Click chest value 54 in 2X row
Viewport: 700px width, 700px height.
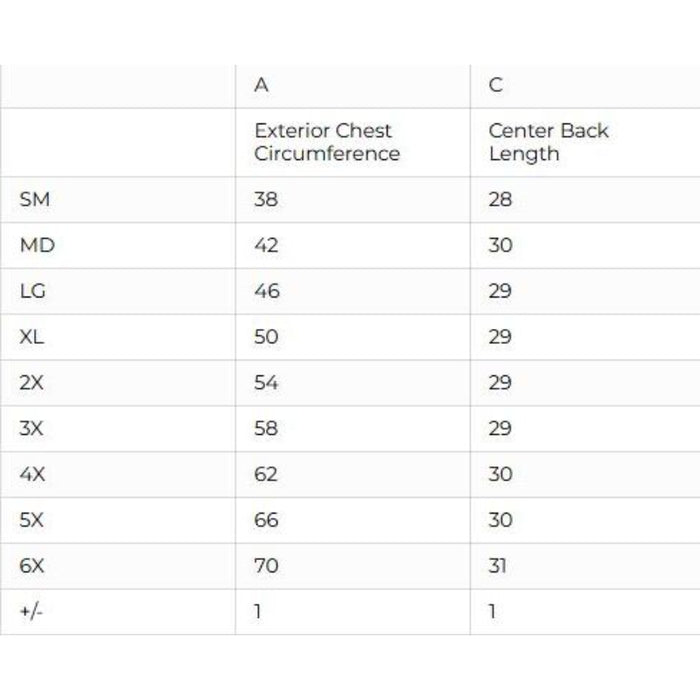coord(266,383)
